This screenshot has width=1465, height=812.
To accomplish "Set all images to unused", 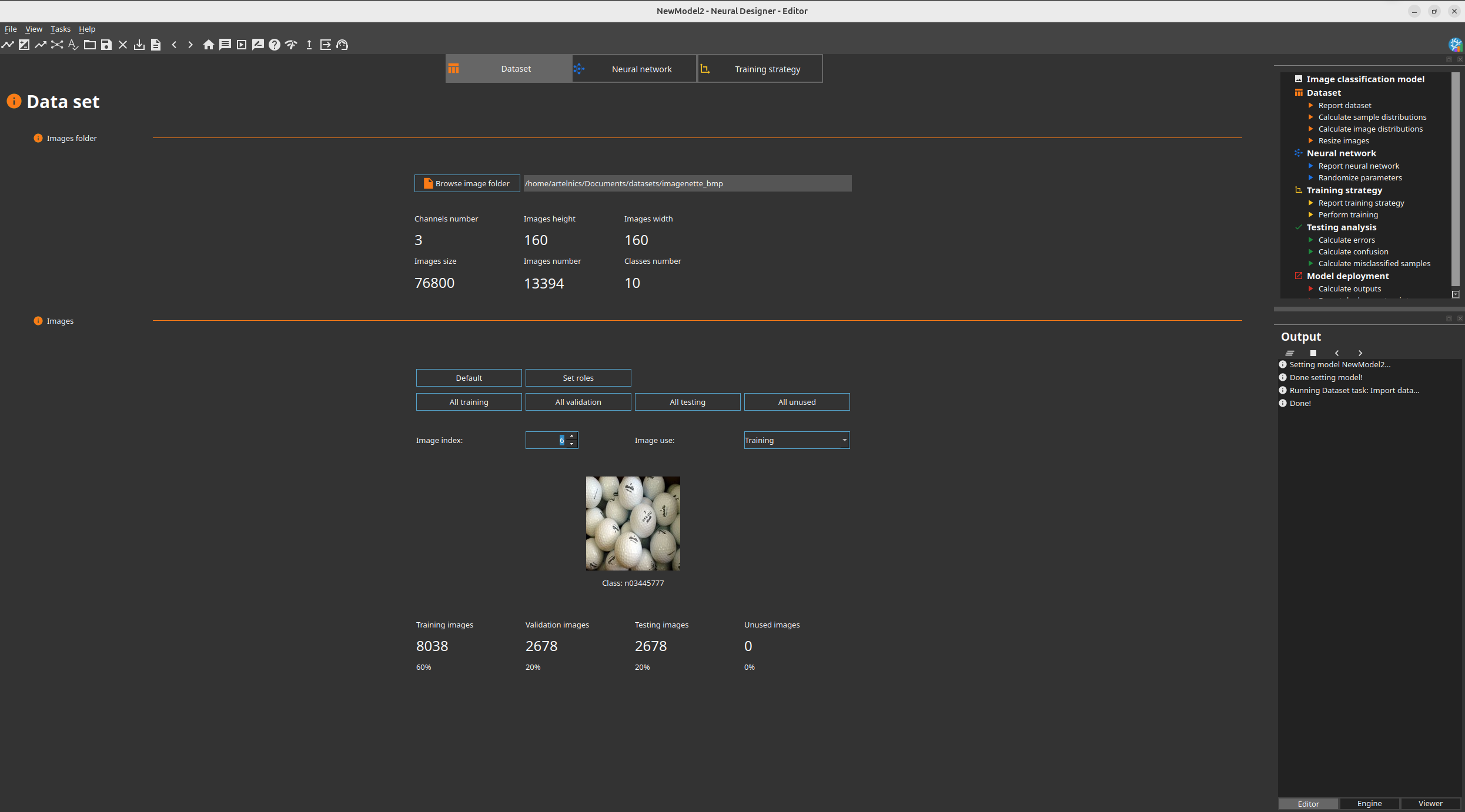I will point(797,402).
